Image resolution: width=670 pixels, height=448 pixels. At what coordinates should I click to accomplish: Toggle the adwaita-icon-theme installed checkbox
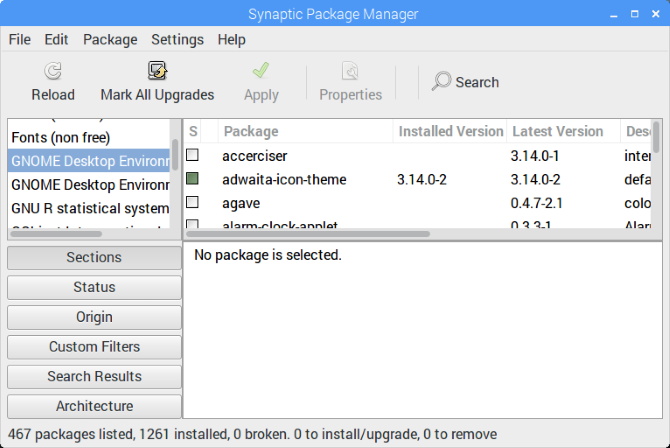pos(193,179)
